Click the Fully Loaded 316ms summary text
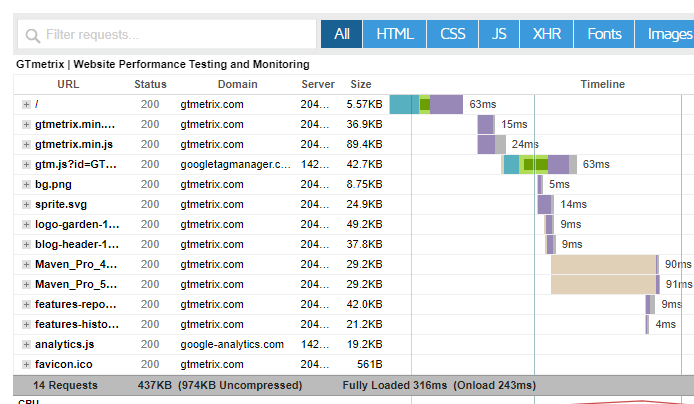The height and width of the screenshot is (404, 694). coord(395,385)
